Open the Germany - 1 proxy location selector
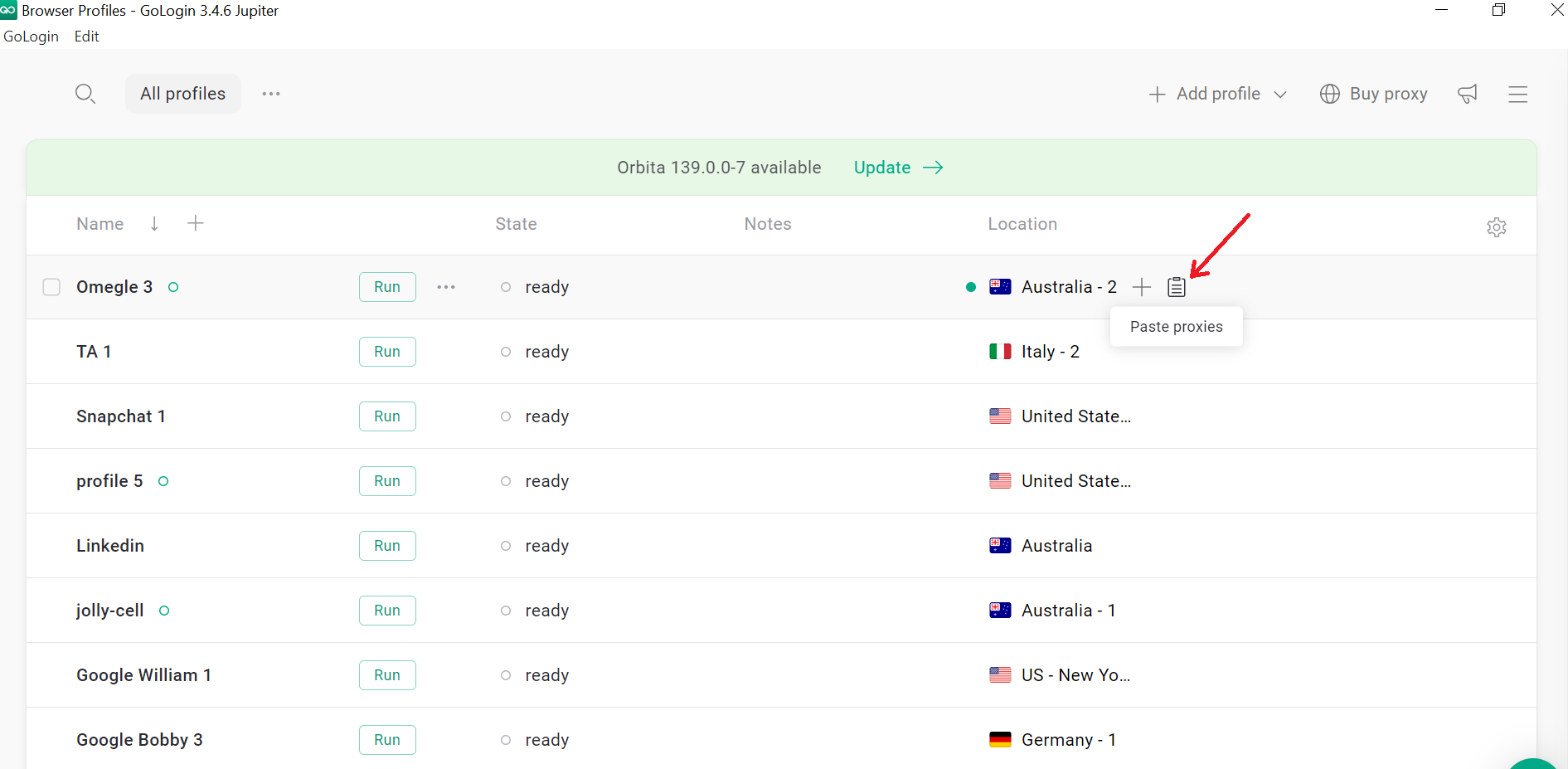Screen dimensions: 1568x769 [x=1067, y=740]
